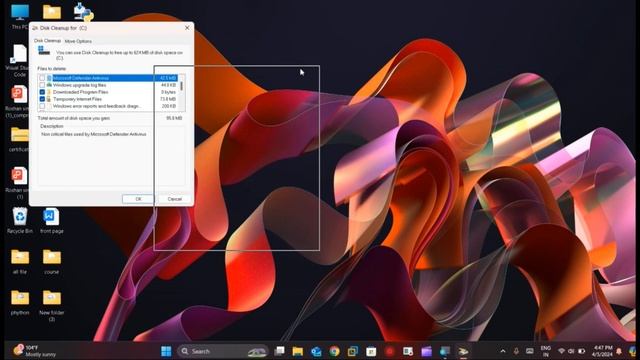Open the Recycle Bin icon

[20, 220]
